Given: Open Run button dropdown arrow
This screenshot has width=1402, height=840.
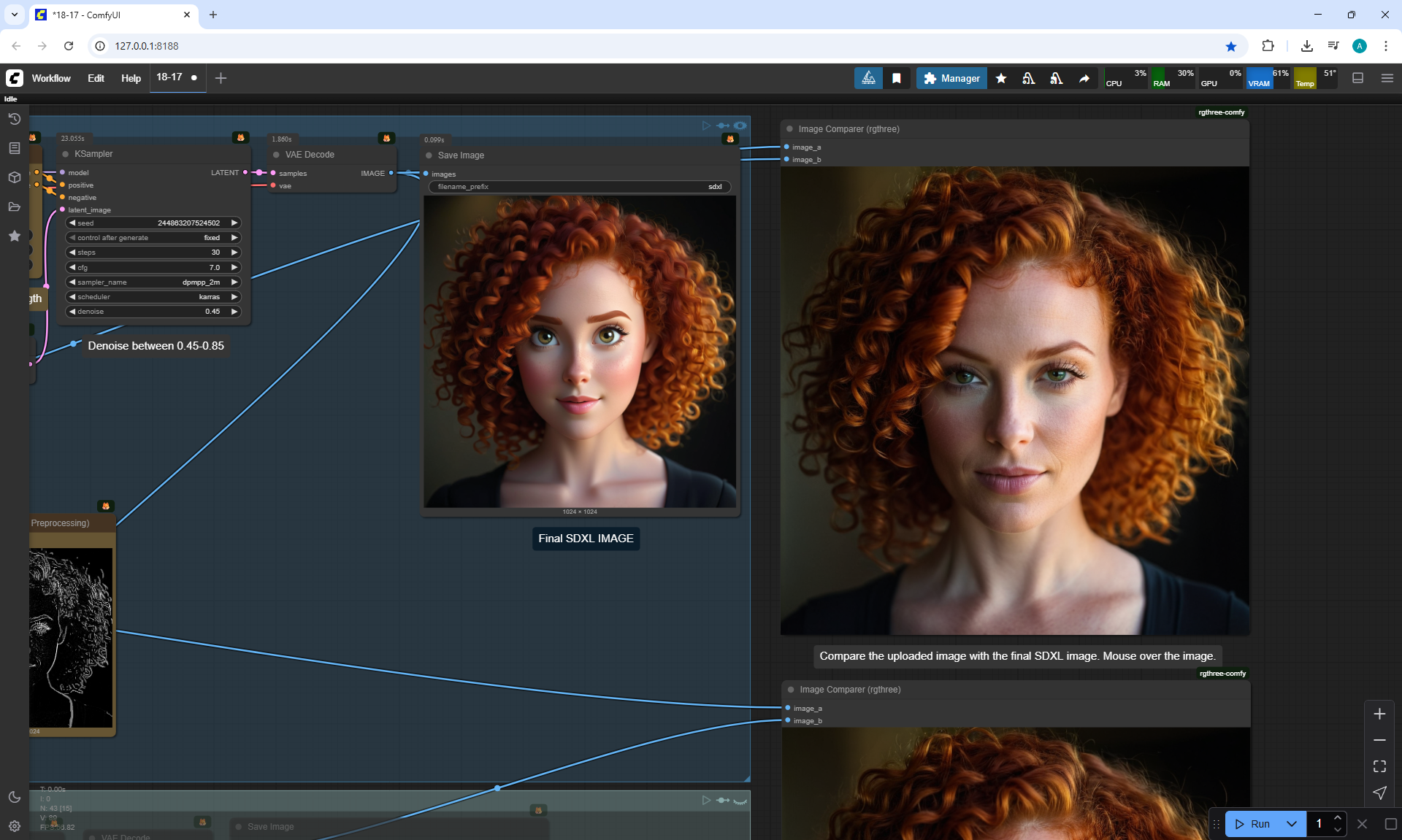Looking at the screenshot, I should (x=1291, y=824).
